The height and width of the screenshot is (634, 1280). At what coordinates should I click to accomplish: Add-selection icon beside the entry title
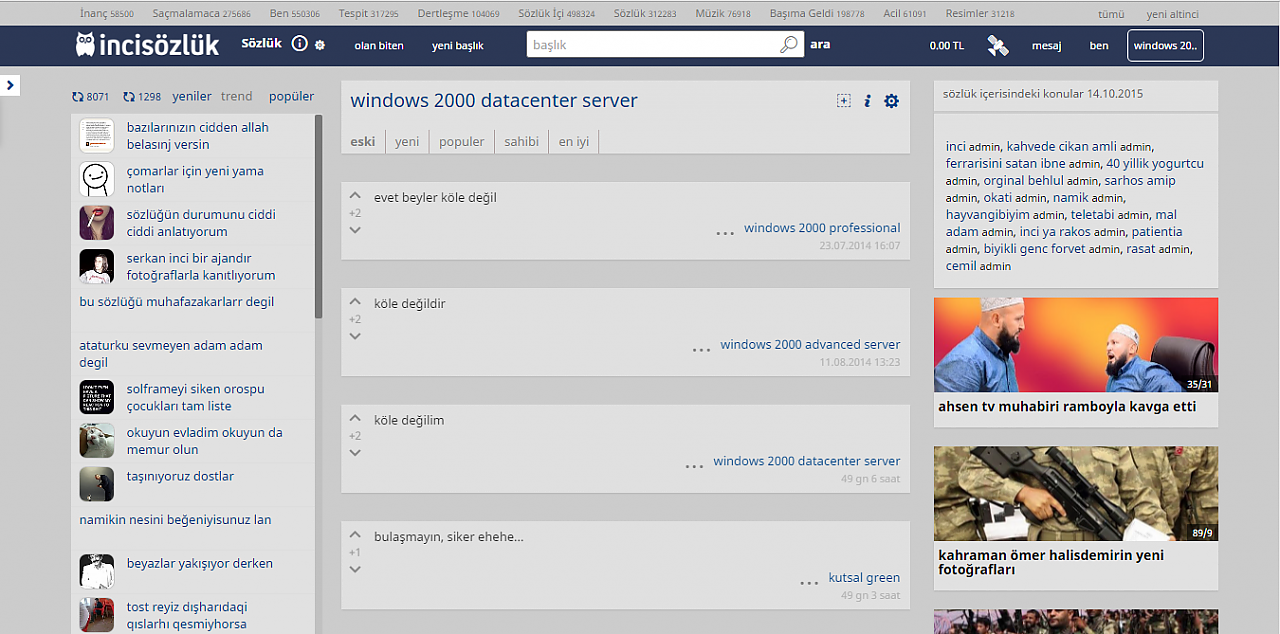[844, 101]
